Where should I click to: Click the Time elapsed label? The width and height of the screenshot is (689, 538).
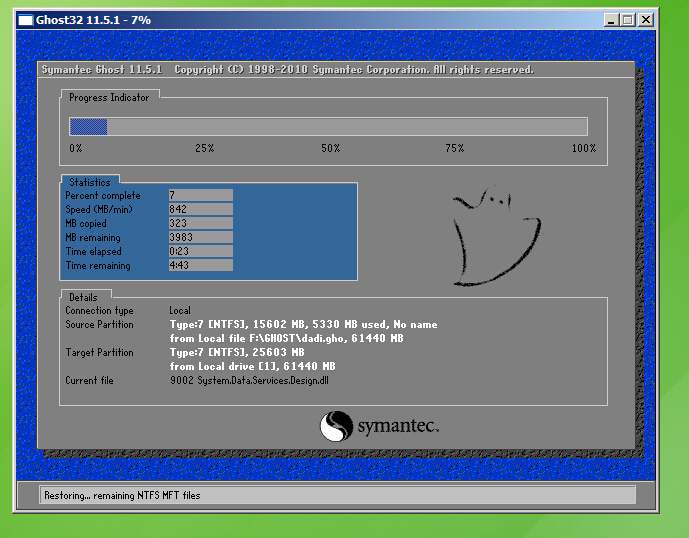pyautogui.click(x=94, y=251)
